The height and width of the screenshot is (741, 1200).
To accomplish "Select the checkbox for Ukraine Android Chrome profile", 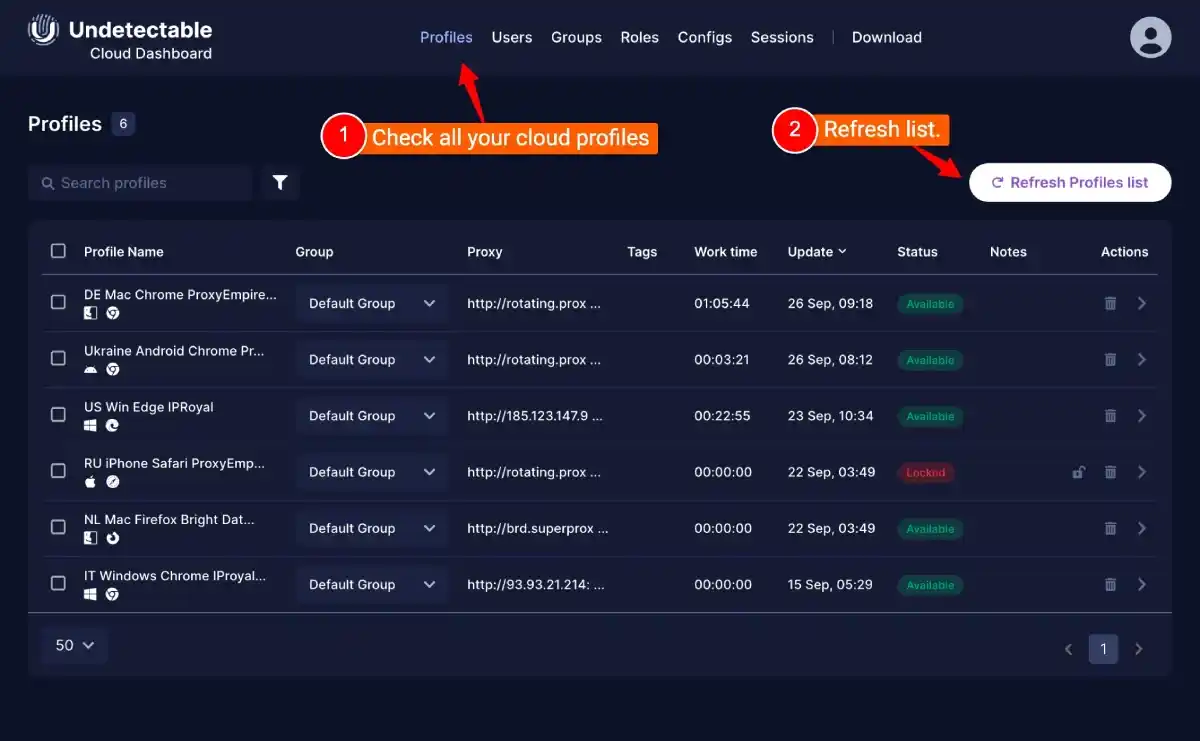I will (57, 359).
